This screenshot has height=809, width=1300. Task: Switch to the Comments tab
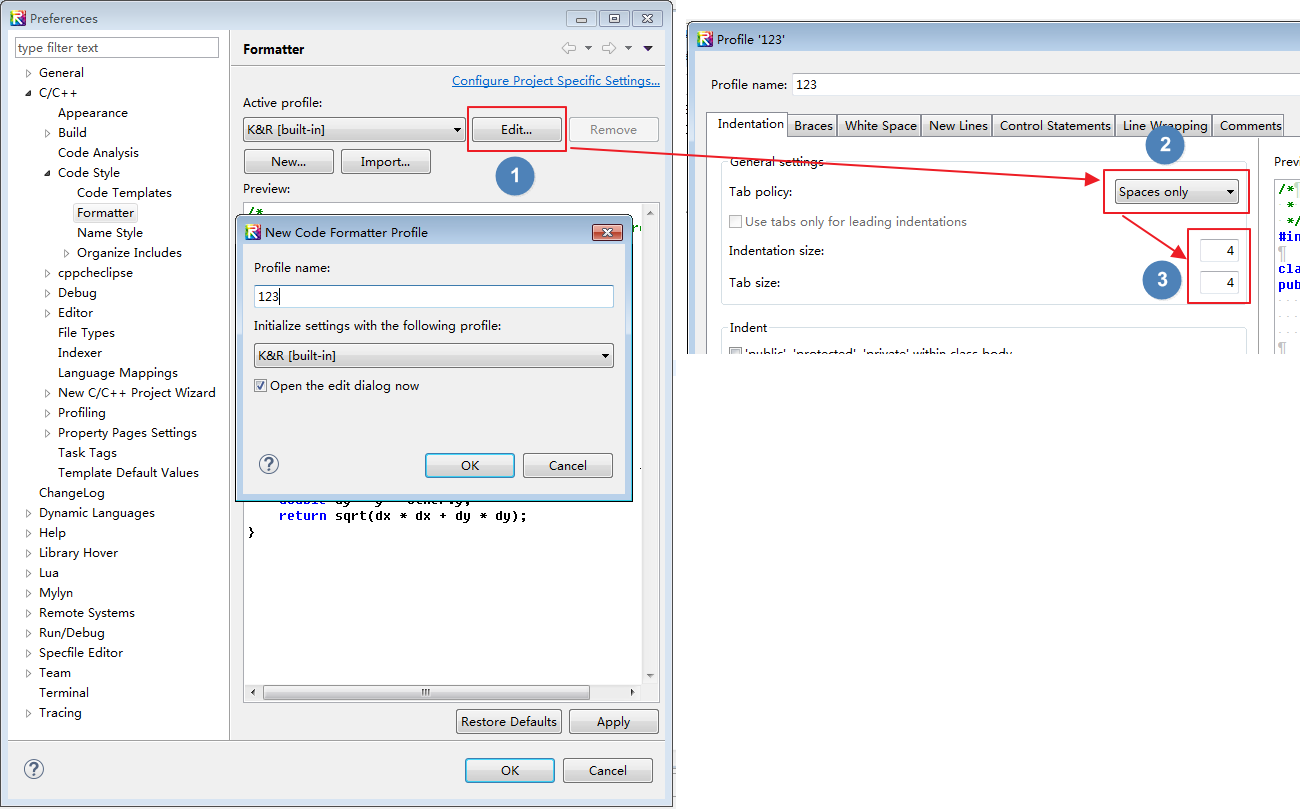click(x=1250, y=126)
